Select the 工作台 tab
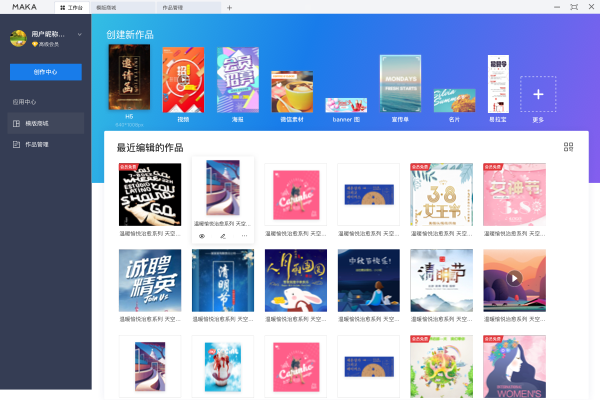Image resolution: width=600 pixels, height=400 pixels. pyautogui.click(x=72, y=8)
